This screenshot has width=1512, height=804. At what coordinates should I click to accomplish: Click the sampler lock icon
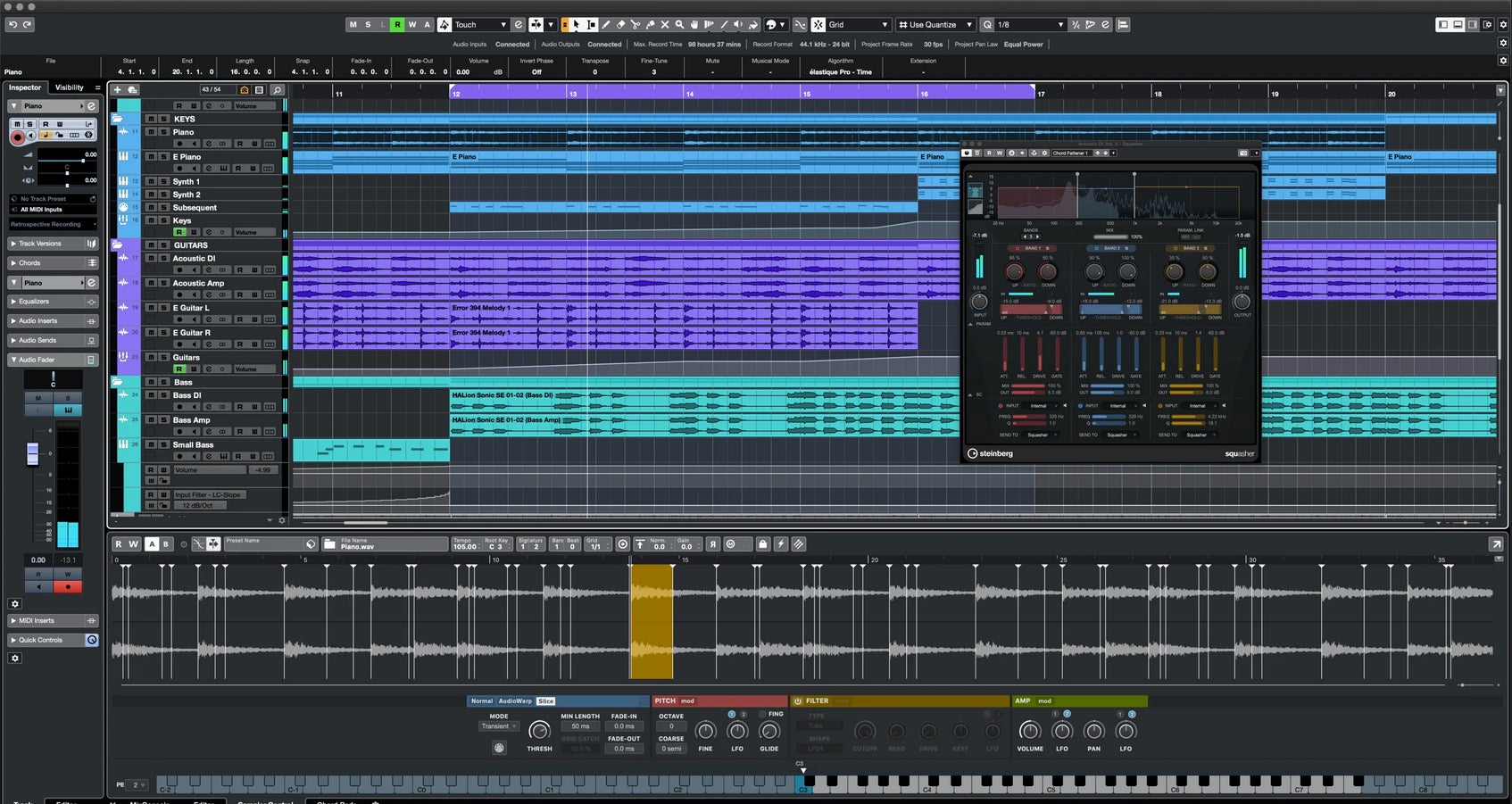pos(762,544)
